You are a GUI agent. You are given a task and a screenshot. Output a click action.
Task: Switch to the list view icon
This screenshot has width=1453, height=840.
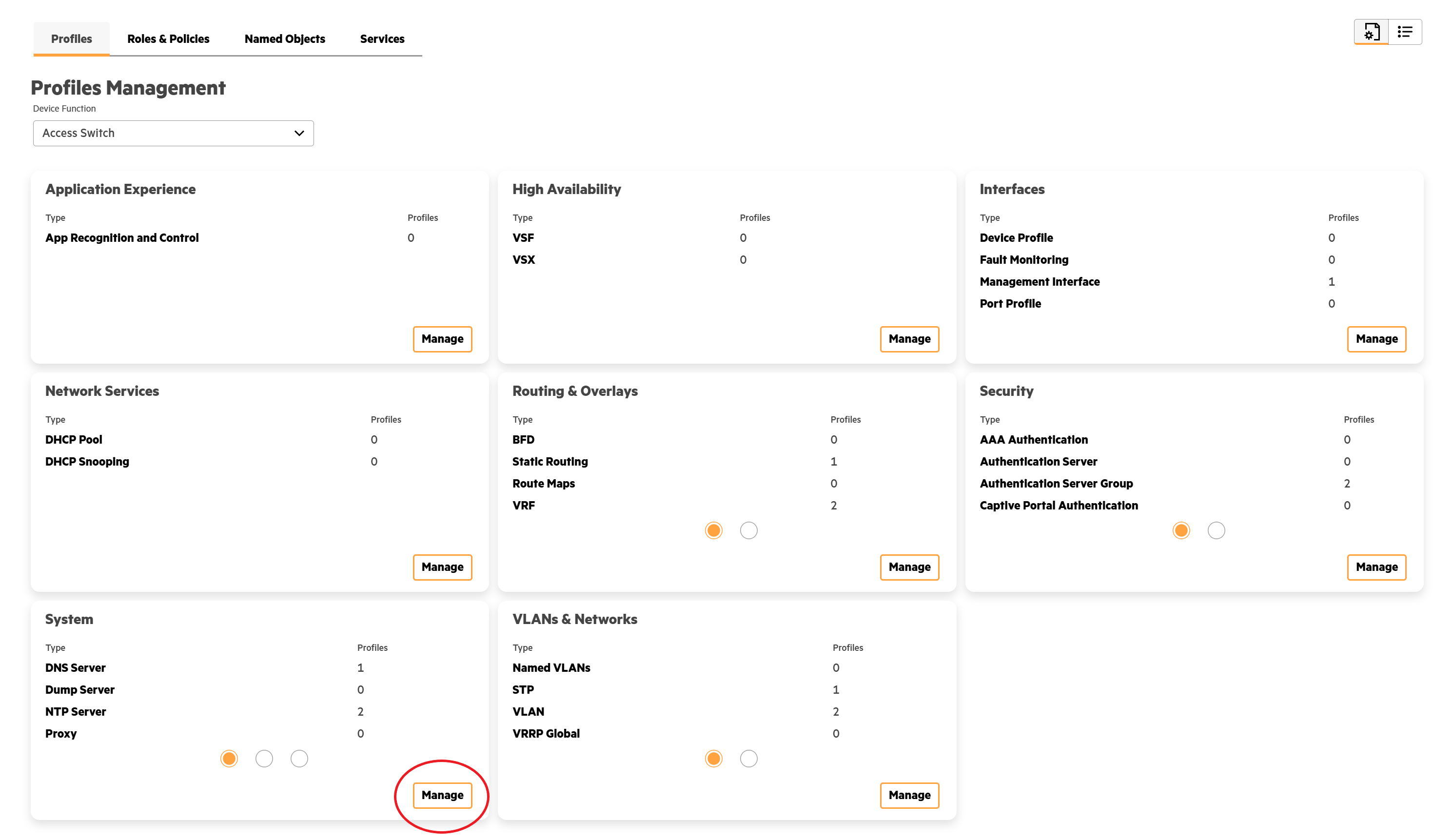pos(1404,32)
